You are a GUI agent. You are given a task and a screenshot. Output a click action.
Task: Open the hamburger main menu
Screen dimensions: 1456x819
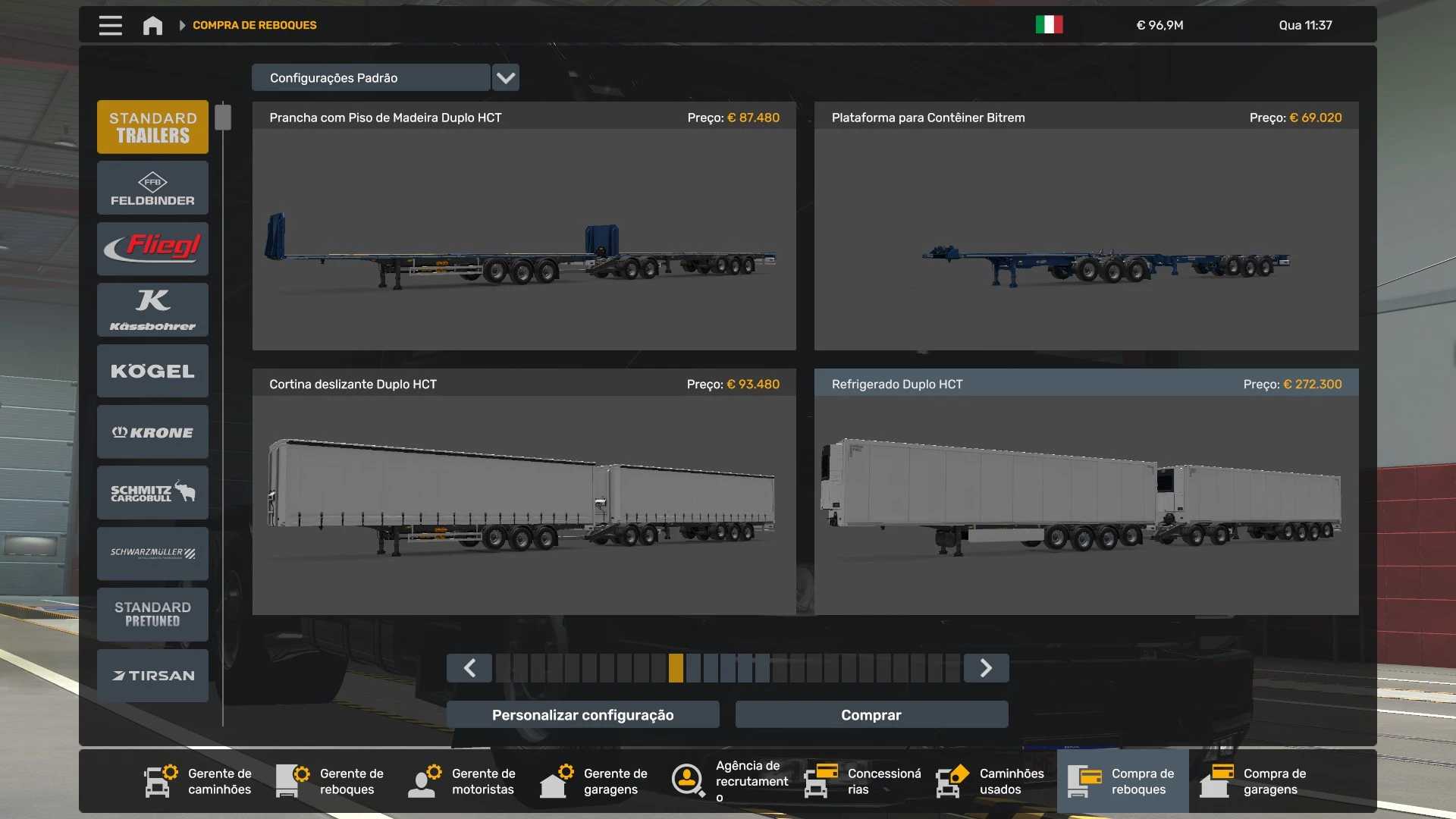110,25
